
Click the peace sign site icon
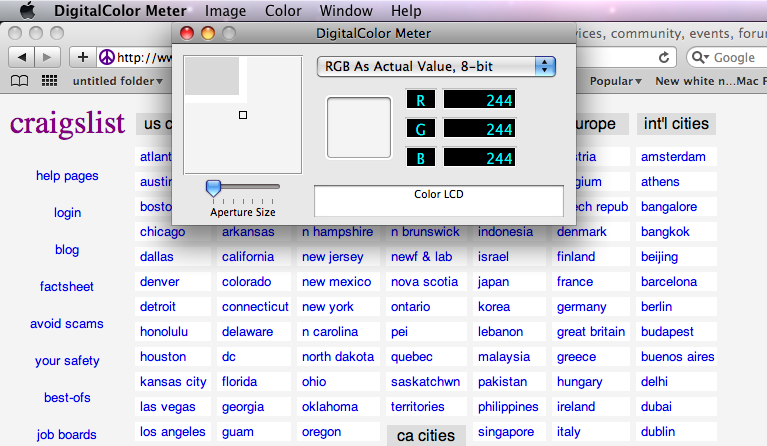[107, 57]
